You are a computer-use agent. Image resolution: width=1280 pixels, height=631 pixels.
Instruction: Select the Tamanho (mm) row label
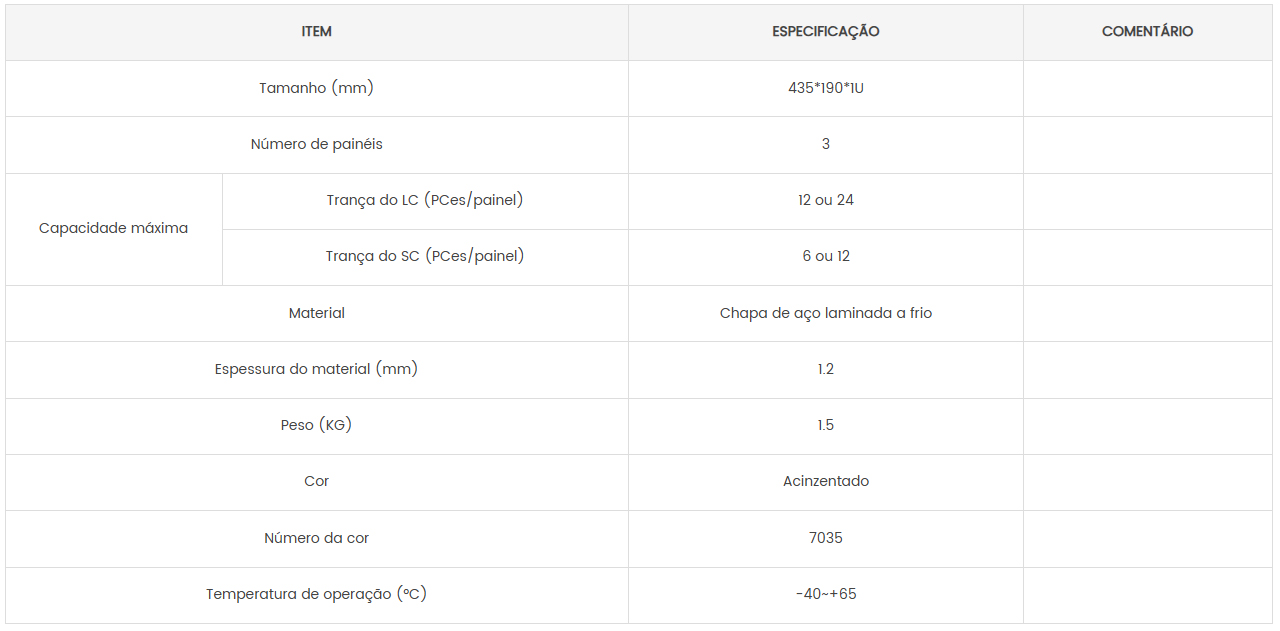tap(317, 88)
